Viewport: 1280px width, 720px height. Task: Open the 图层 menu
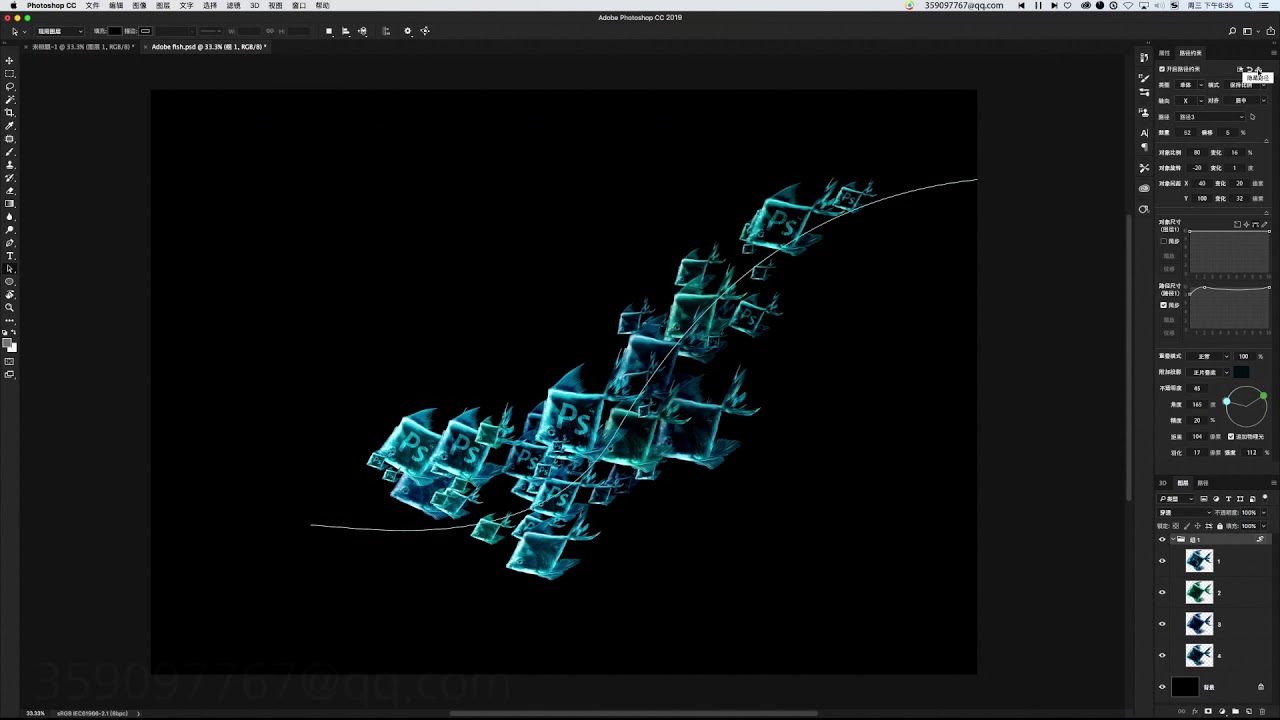tap(163, 5)
